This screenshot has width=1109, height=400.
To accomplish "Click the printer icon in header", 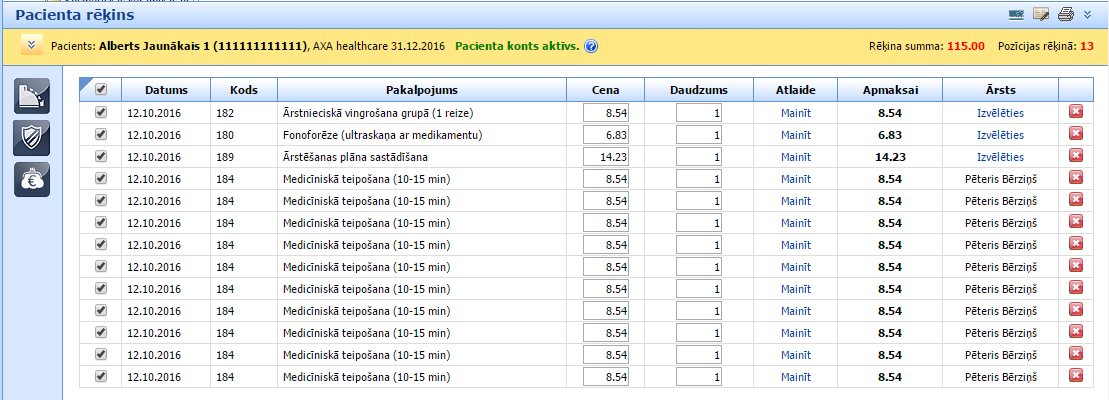I will [x=1066, y=14].
